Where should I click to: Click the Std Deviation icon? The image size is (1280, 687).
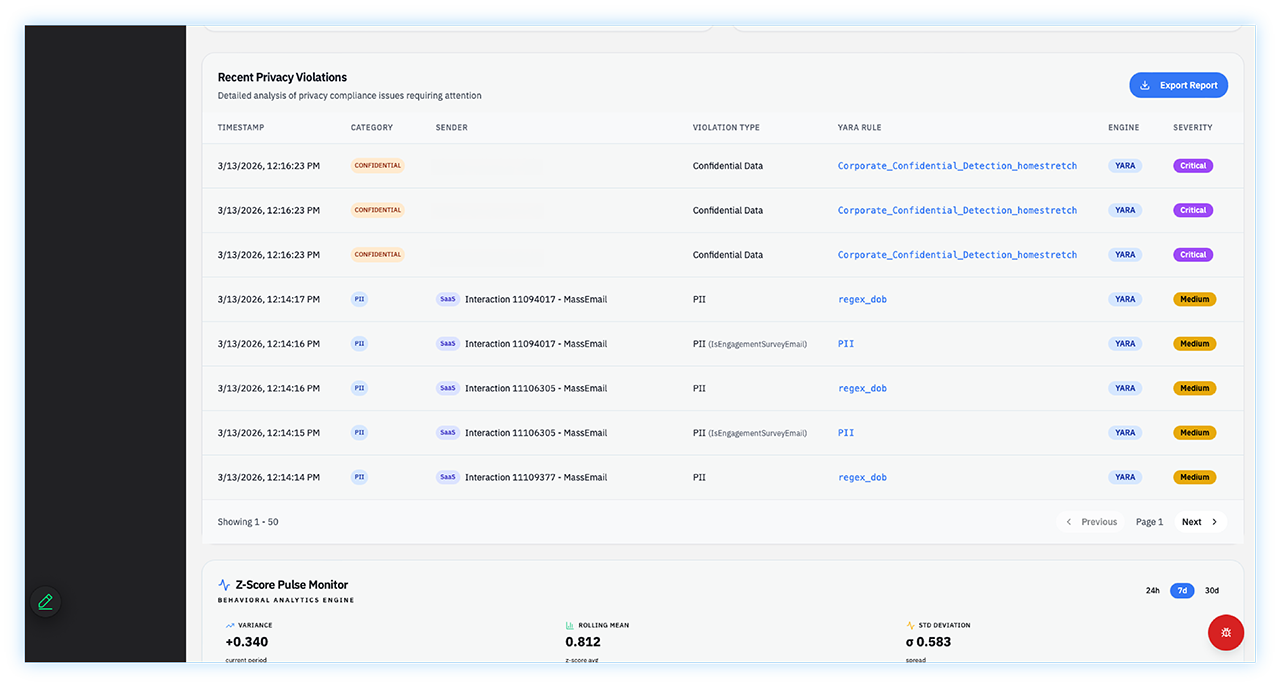pos(910,625)
